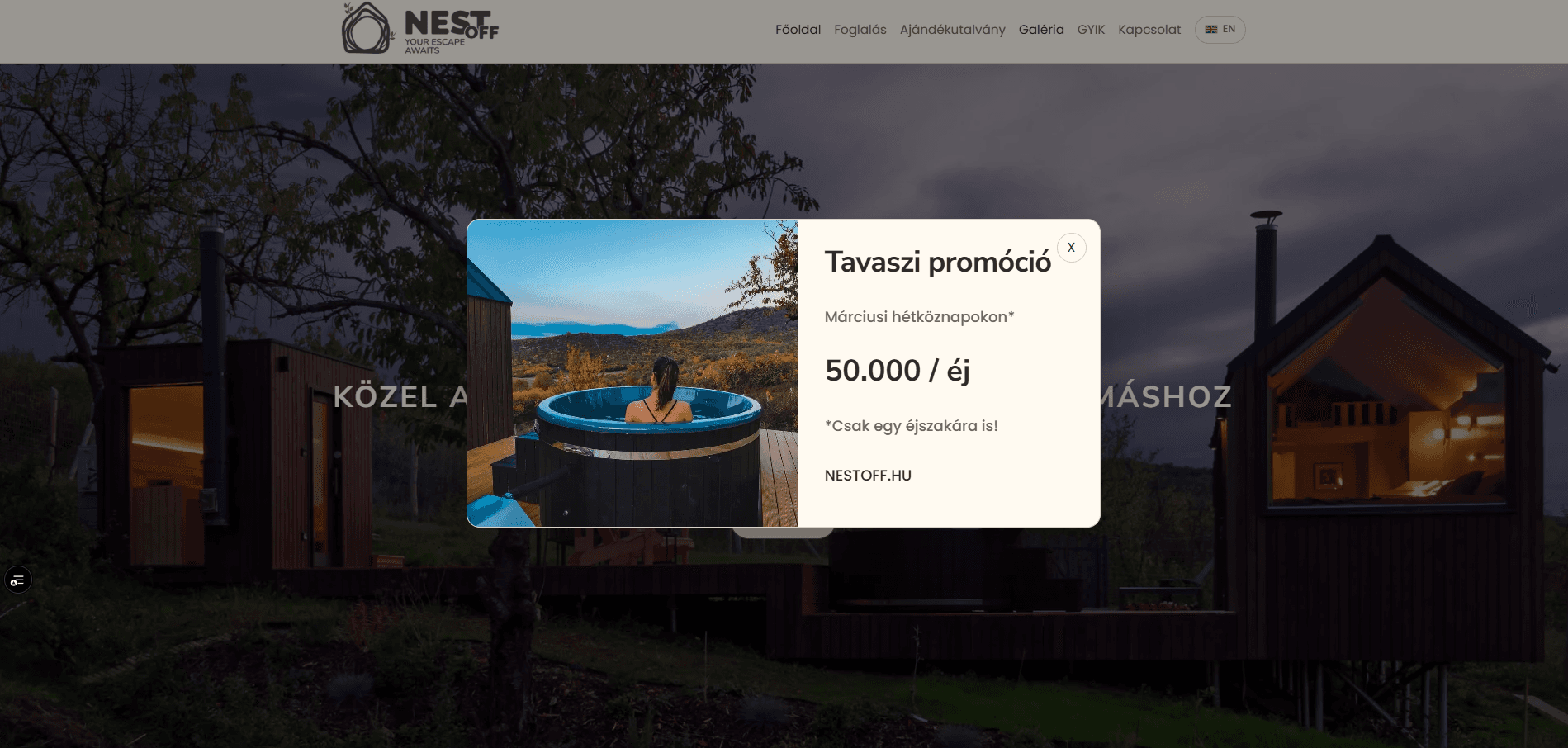This screenshot has width=1568, height=748.
Task: Open the floating accessibility options widget
Action: tap(17, 580)
